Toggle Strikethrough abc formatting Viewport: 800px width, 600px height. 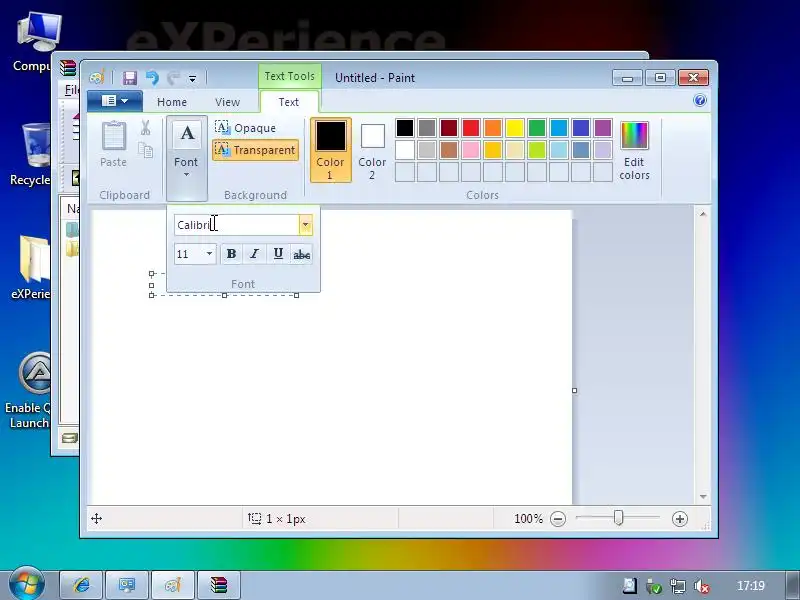[x=302, y=254]
